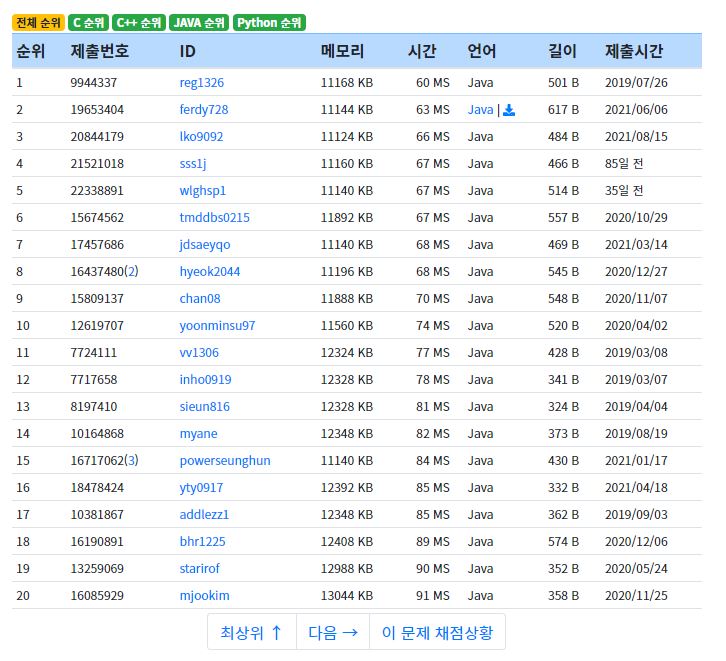Viewport: 726px width, 661px height.
Task: Open 이 문제 채점상황 status page
Action: (x=438, y=632)
